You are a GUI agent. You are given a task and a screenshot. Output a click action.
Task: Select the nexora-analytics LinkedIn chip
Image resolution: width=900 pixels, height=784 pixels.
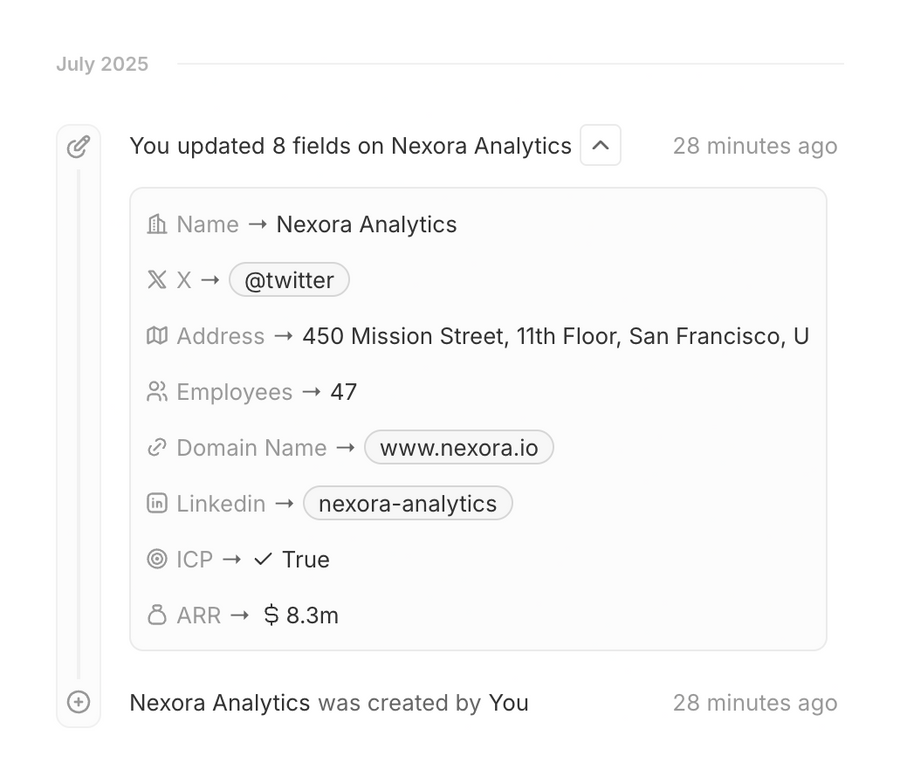click(x=408, y=504)
